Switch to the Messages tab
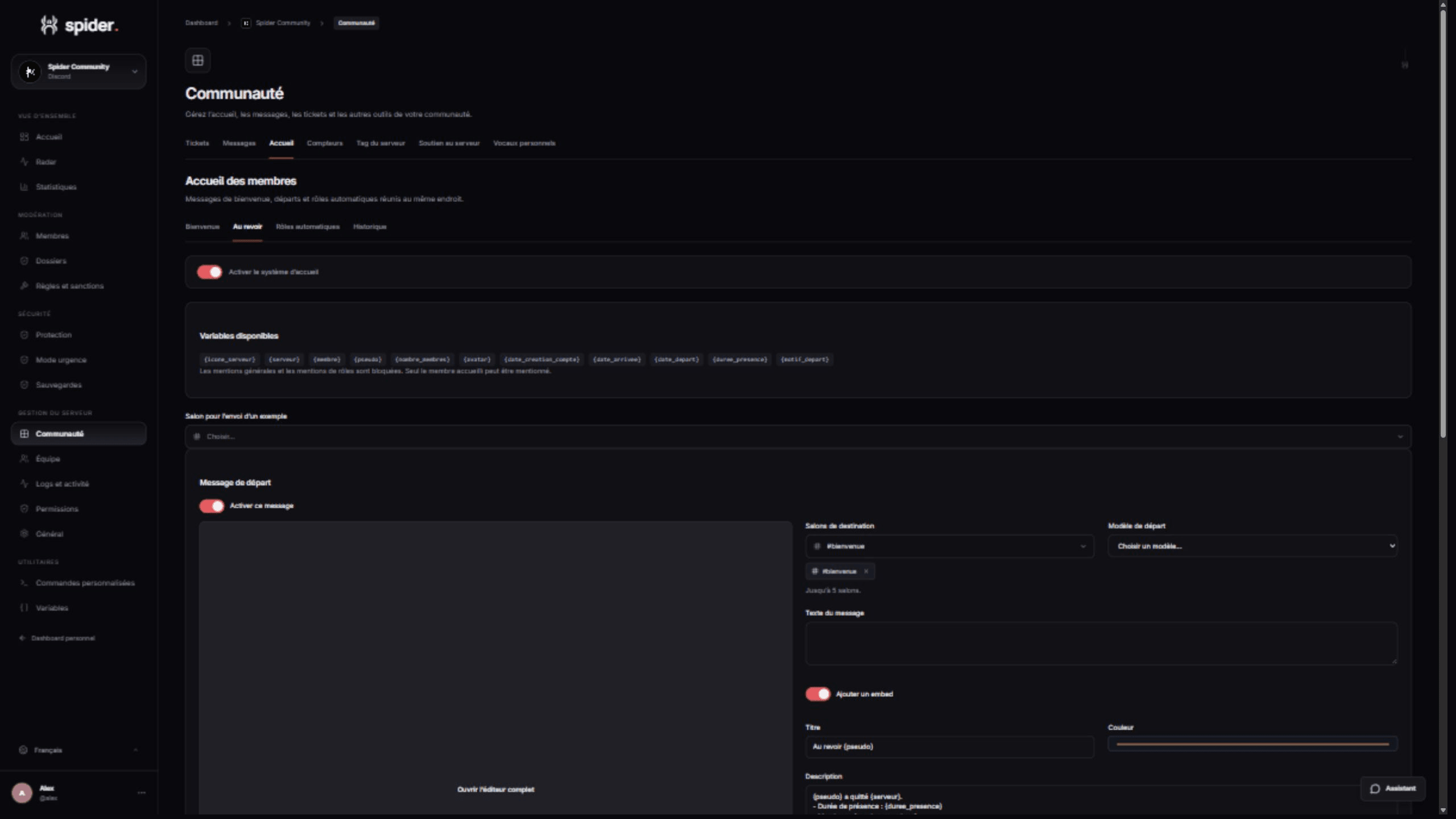Viewport: 1456px width, 819px height. point(239,143)
